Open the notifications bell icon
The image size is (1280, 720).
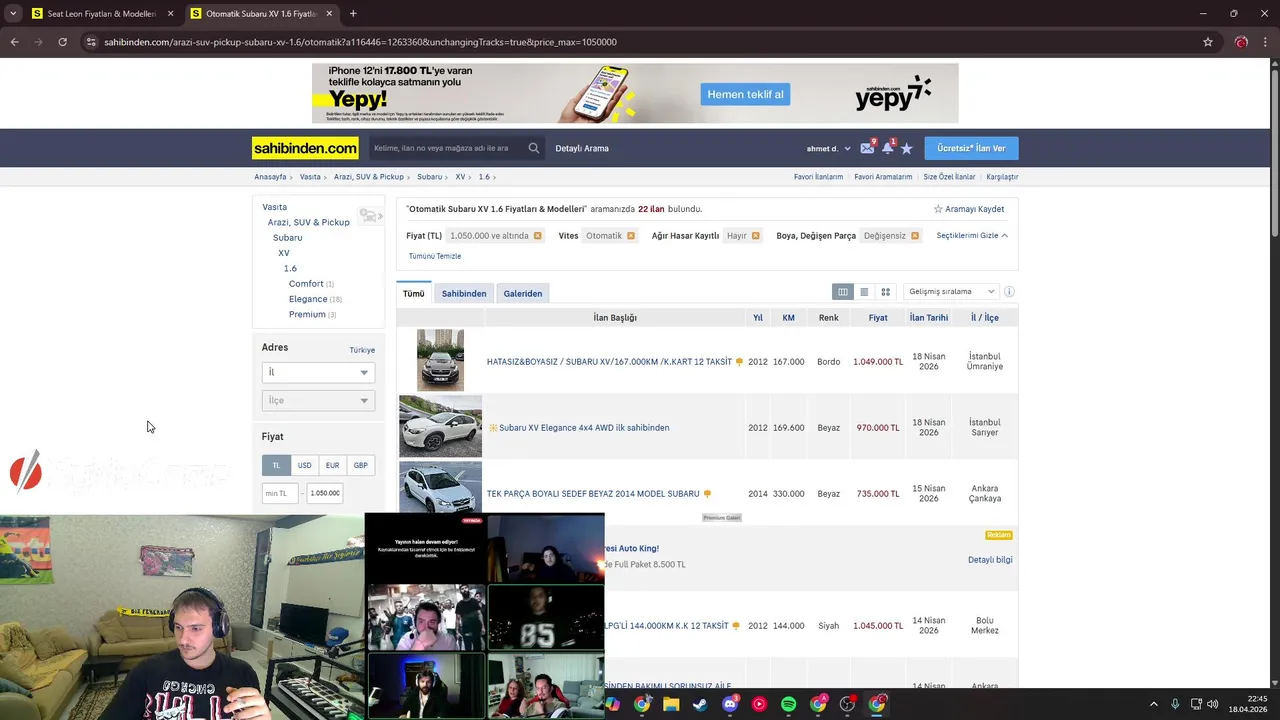[x=887, y=148]
